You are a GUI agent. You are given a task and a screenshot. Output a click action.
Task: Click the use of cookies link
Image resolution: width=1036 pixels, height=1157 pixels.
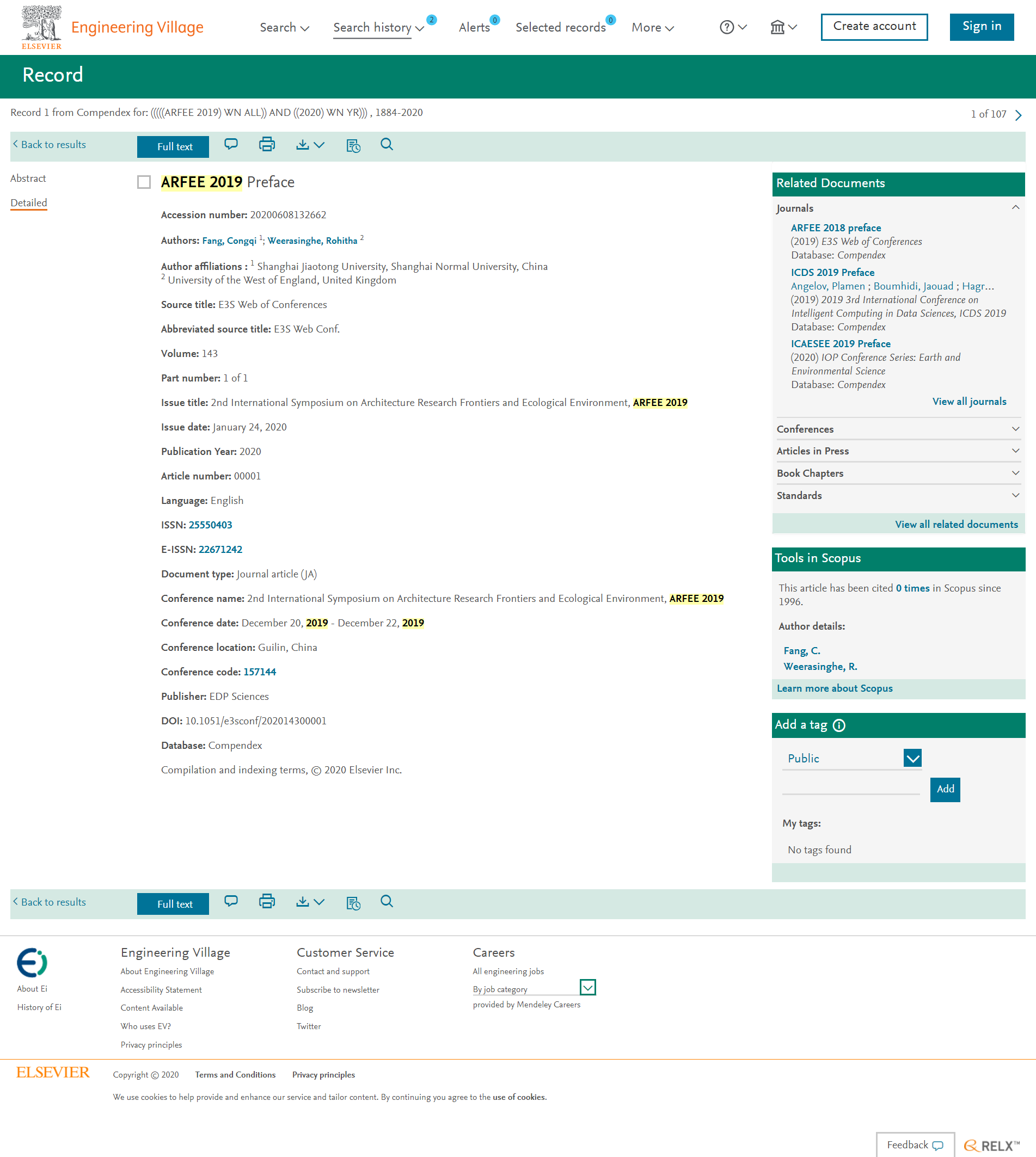[519, 1097]
